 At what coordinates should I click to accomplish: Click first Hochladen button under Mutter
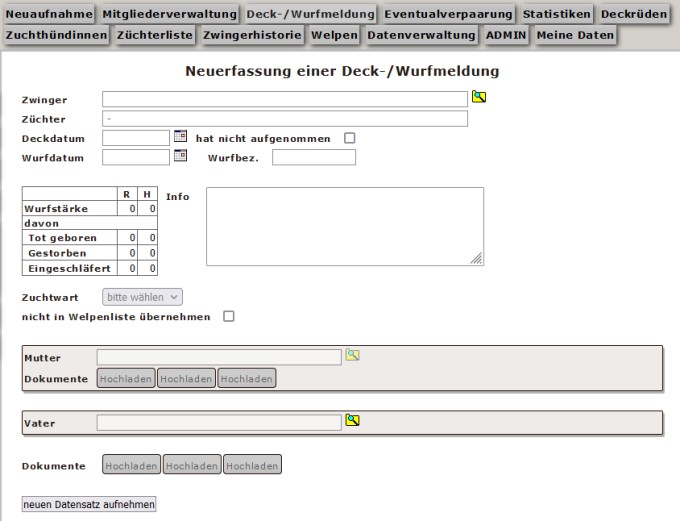pyautogui.click(x=126, y=378)
